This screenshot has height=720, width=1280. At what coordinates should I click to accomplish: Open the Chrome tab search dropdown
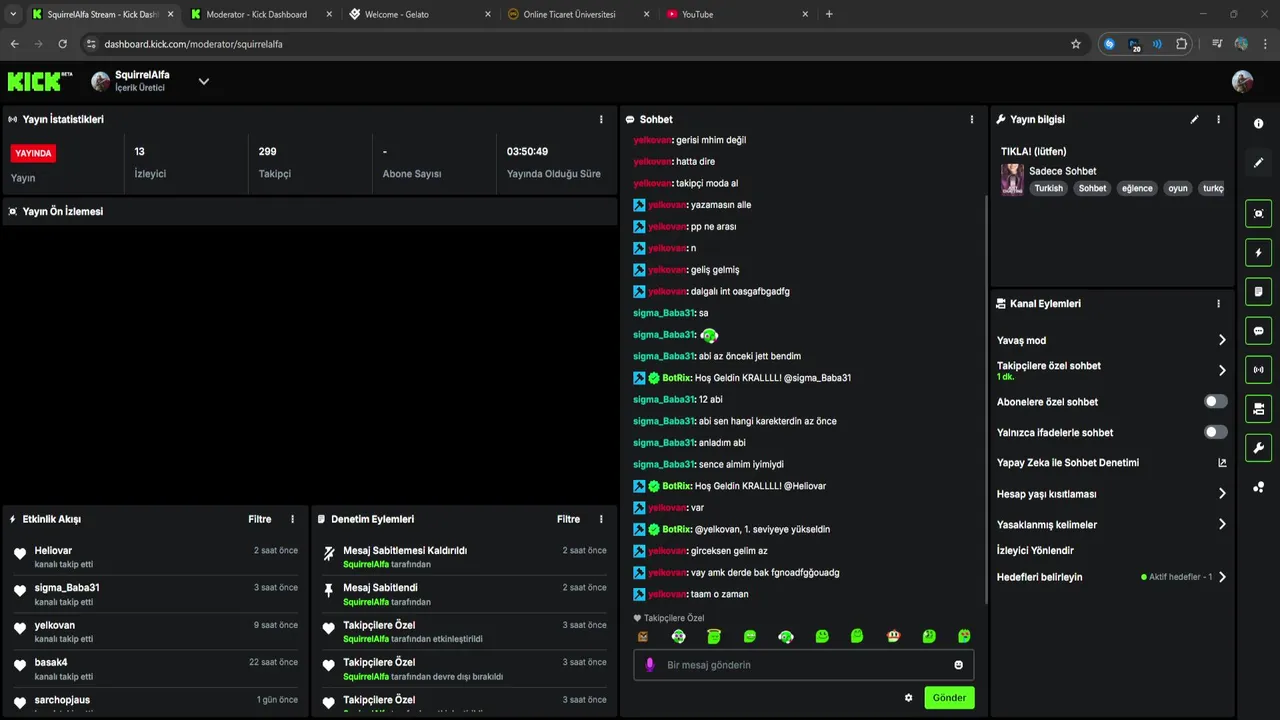[x=13, y=14]
